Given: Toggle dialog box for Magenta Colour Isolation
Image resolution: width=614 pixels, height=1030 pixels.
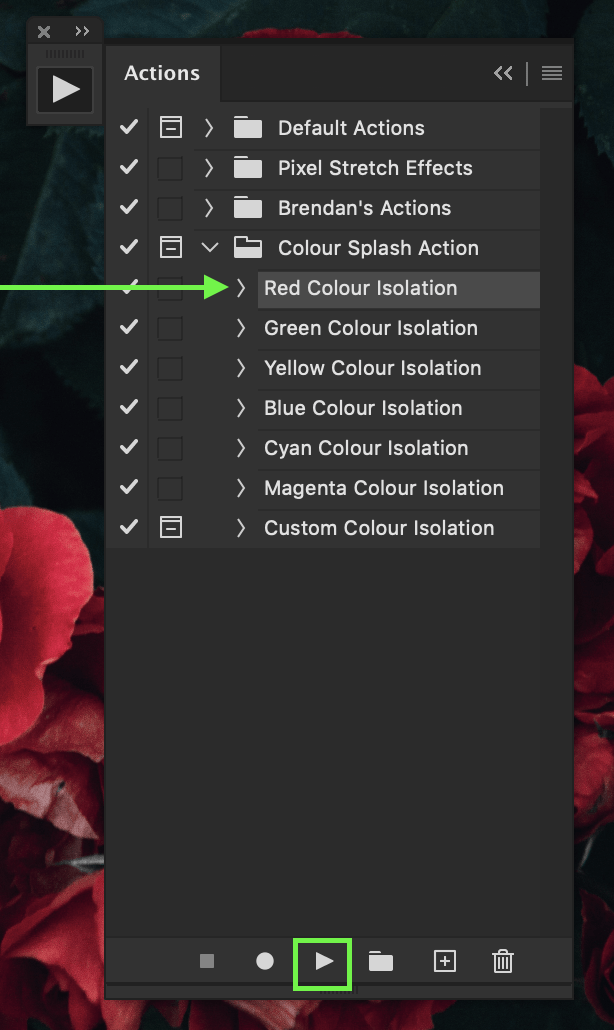Looking at the screenshot, I should (171, 488).
